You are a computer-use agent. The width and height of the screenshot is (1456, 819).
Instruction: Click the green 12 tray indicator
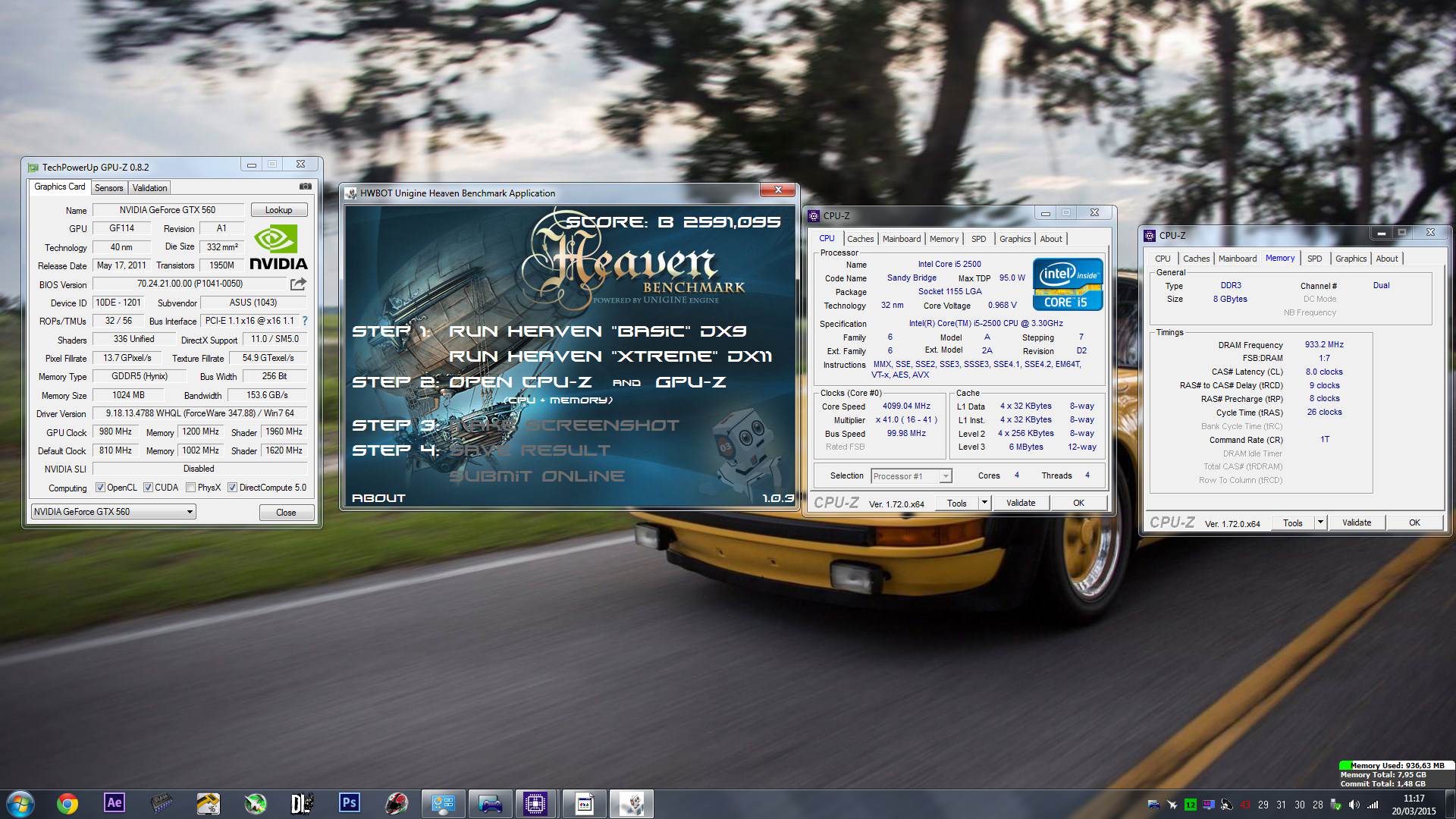[1191, 805]
